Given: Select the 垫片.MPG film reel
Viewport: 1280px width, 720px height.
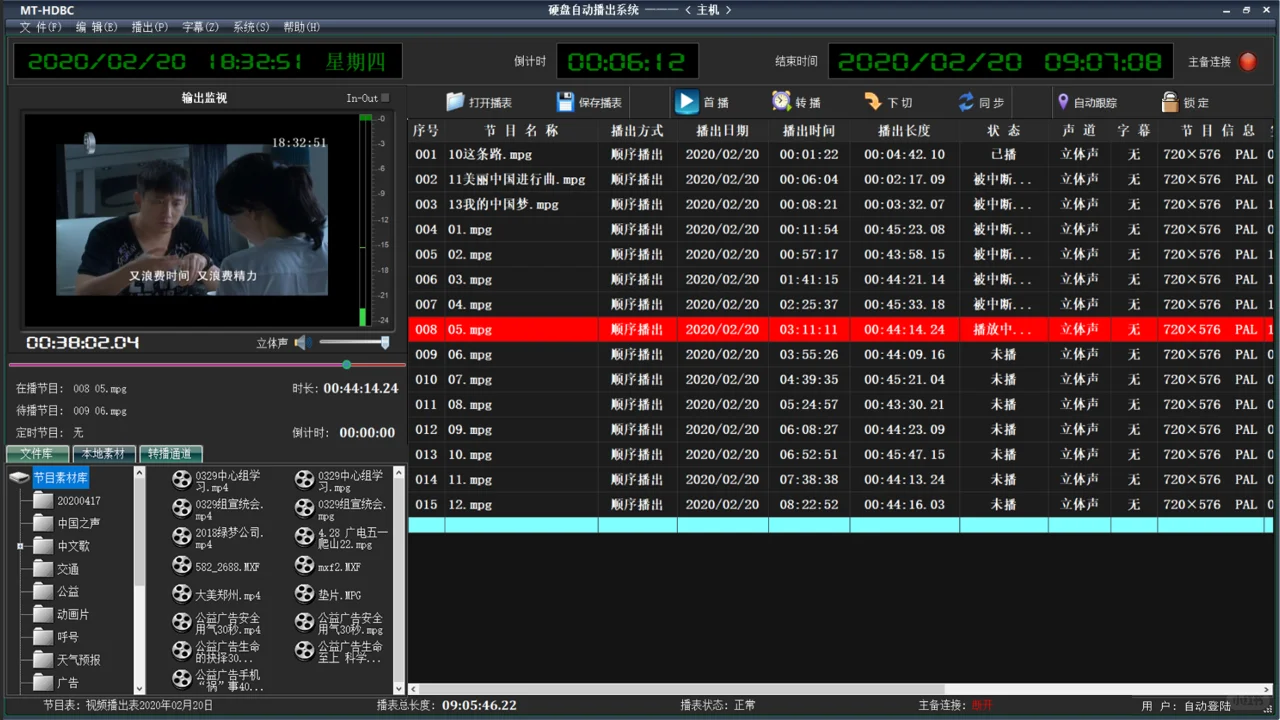Looking at the screenshot, I should [x=304, y=594].
